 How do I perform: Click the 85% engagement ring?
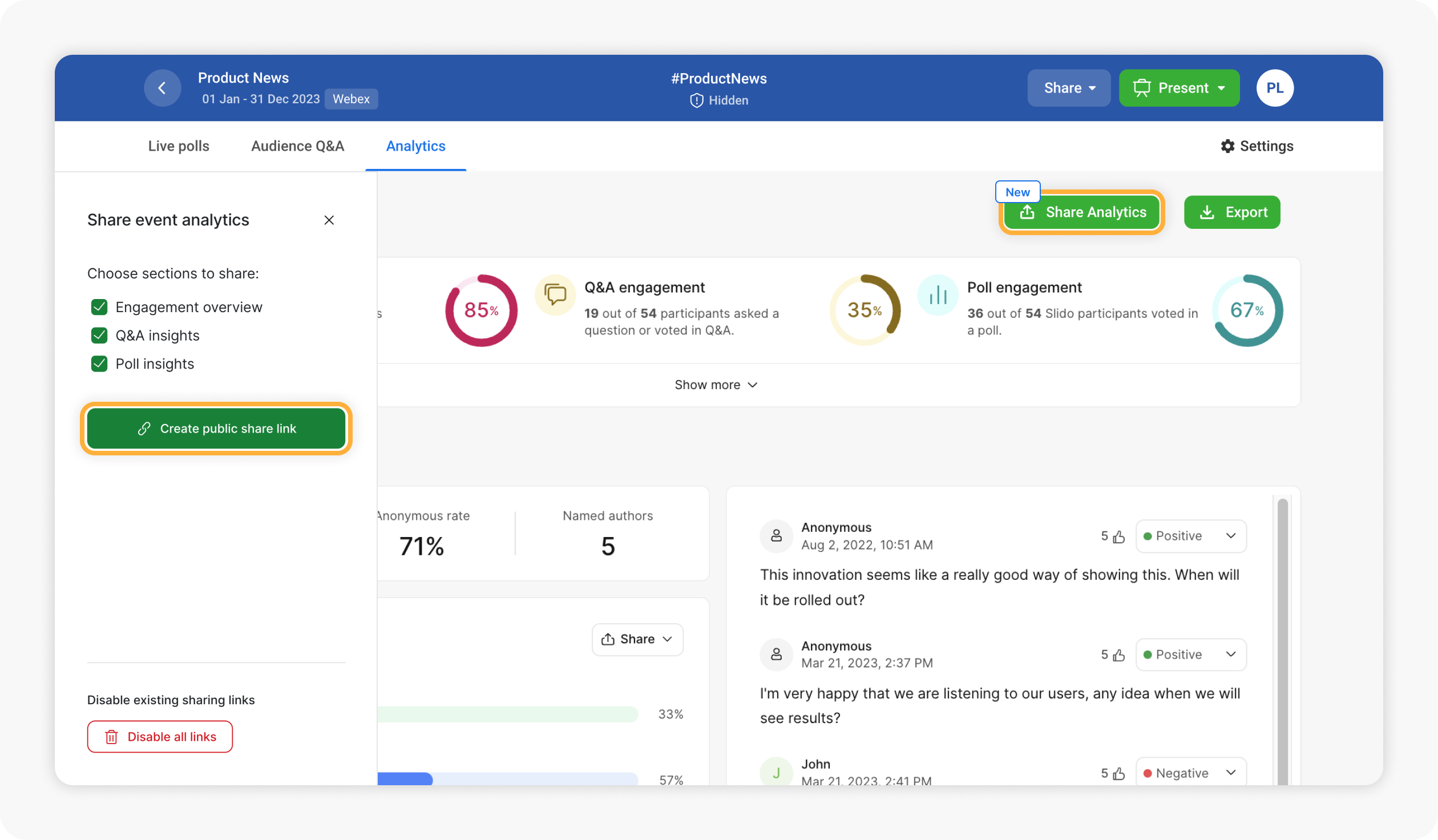tap(481, 310)
